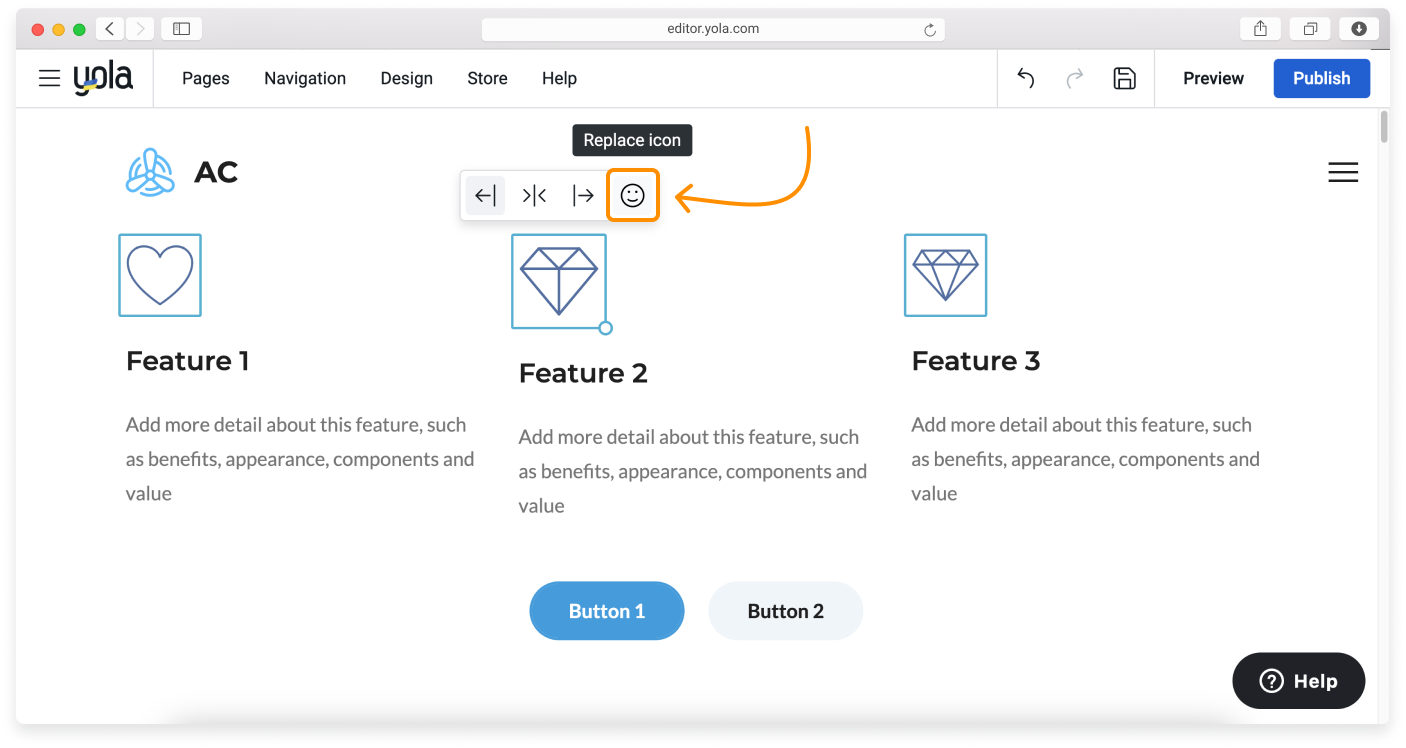Align the icon to the right
1406x748 pixels.
click(583, 195)
